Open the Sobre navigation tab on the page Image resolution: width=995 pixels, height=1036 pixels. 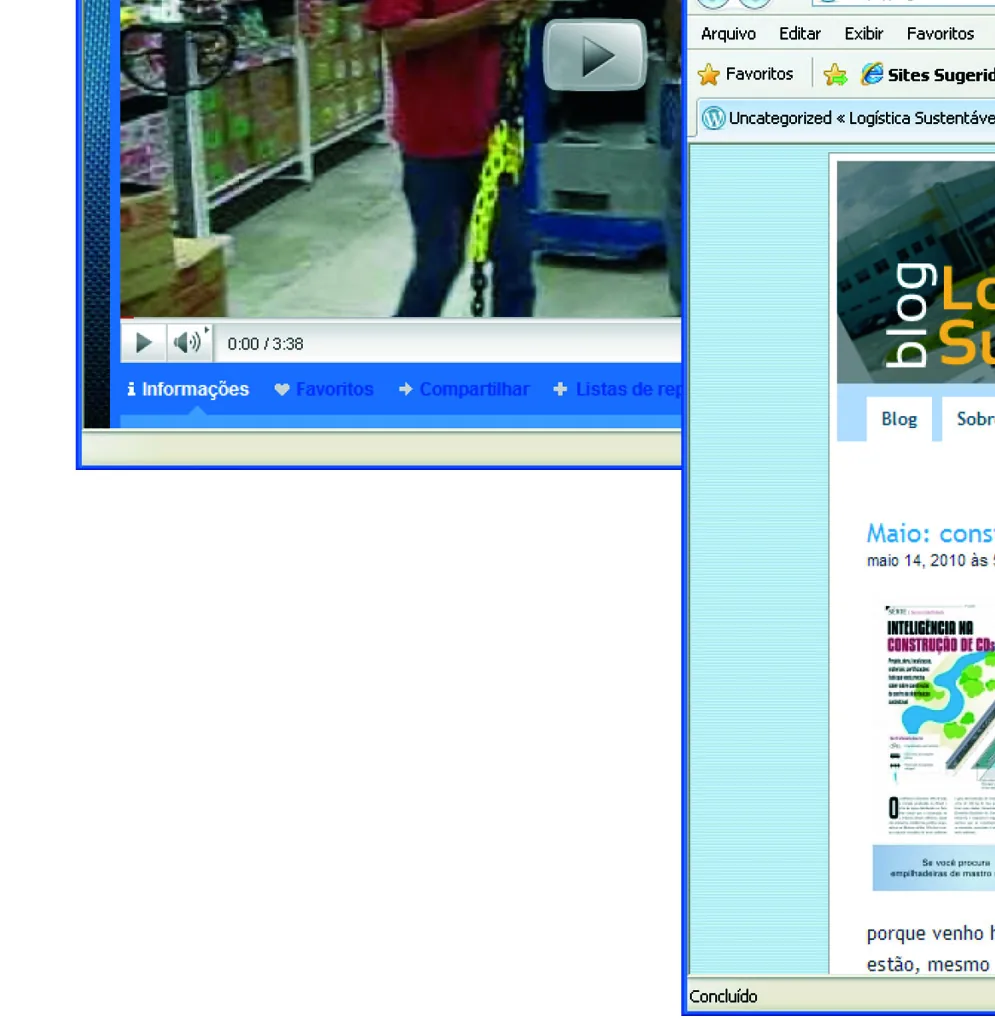(969, 419)
